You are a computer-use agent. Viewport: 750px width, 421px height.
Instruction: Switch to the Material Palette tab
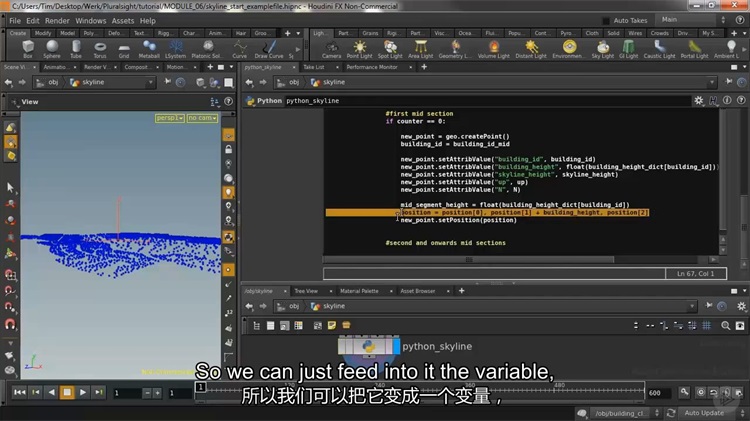(x=359, y=291)
